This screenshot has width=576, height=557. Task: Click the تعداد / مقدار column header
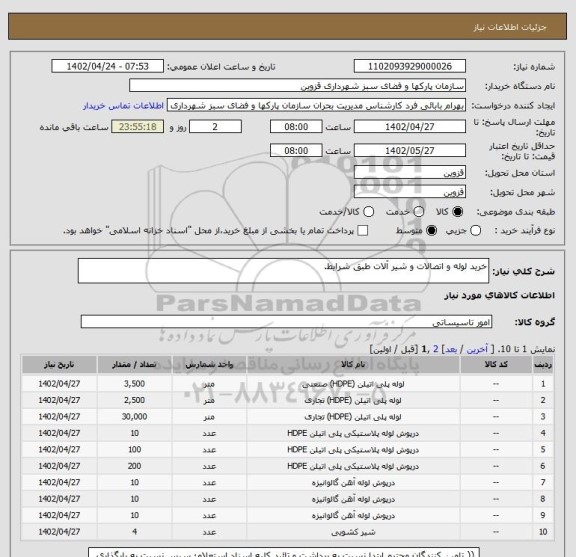(x=134, y=365)
